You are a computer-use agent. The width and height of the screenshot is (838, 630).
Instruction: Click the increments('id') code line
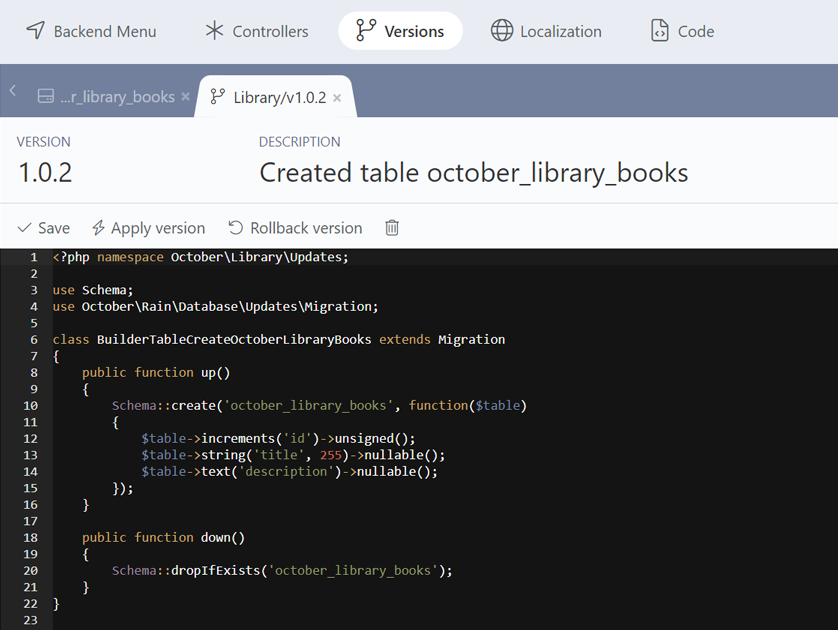click(x=278, y=439)
